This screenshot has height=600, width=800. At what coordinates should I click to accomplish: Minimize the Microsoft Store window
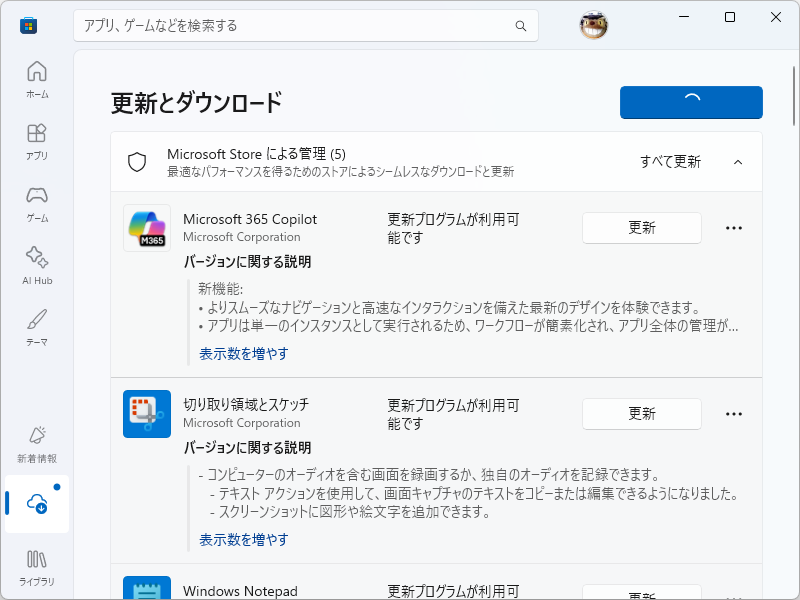point(684,17)
